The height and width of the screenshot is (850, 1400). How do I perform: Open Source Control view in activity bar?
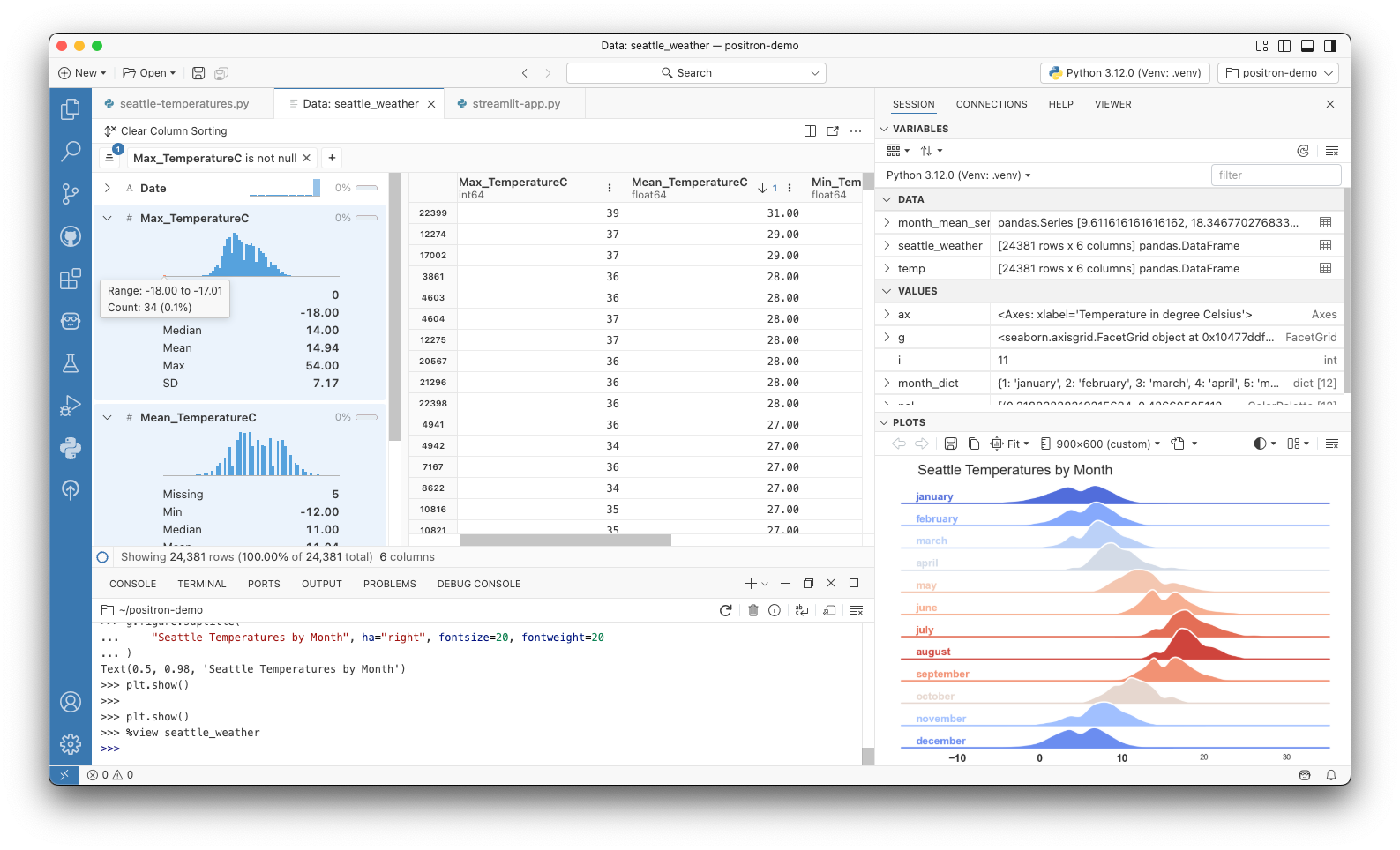71,194
